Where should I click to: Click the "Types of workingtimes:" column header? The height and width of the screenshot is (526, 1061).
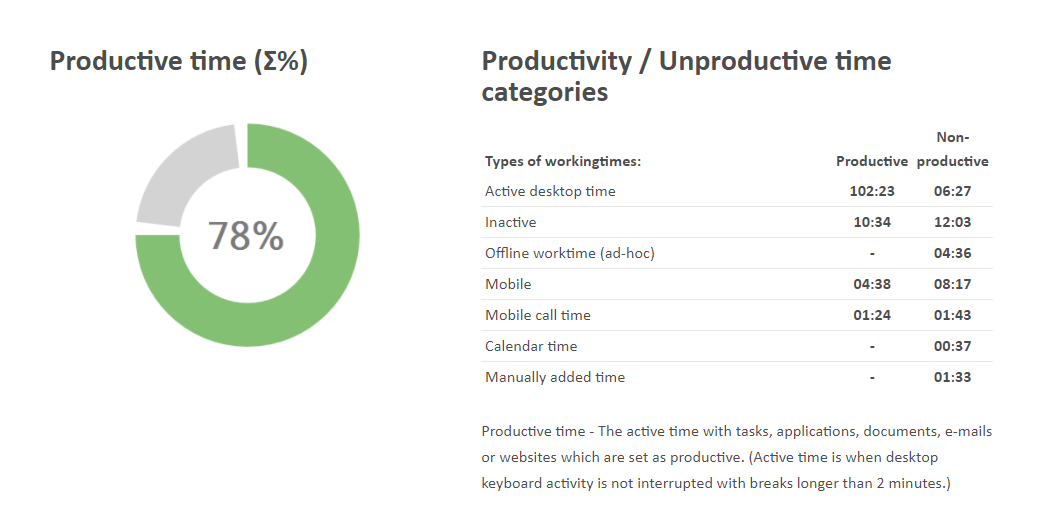563,161
